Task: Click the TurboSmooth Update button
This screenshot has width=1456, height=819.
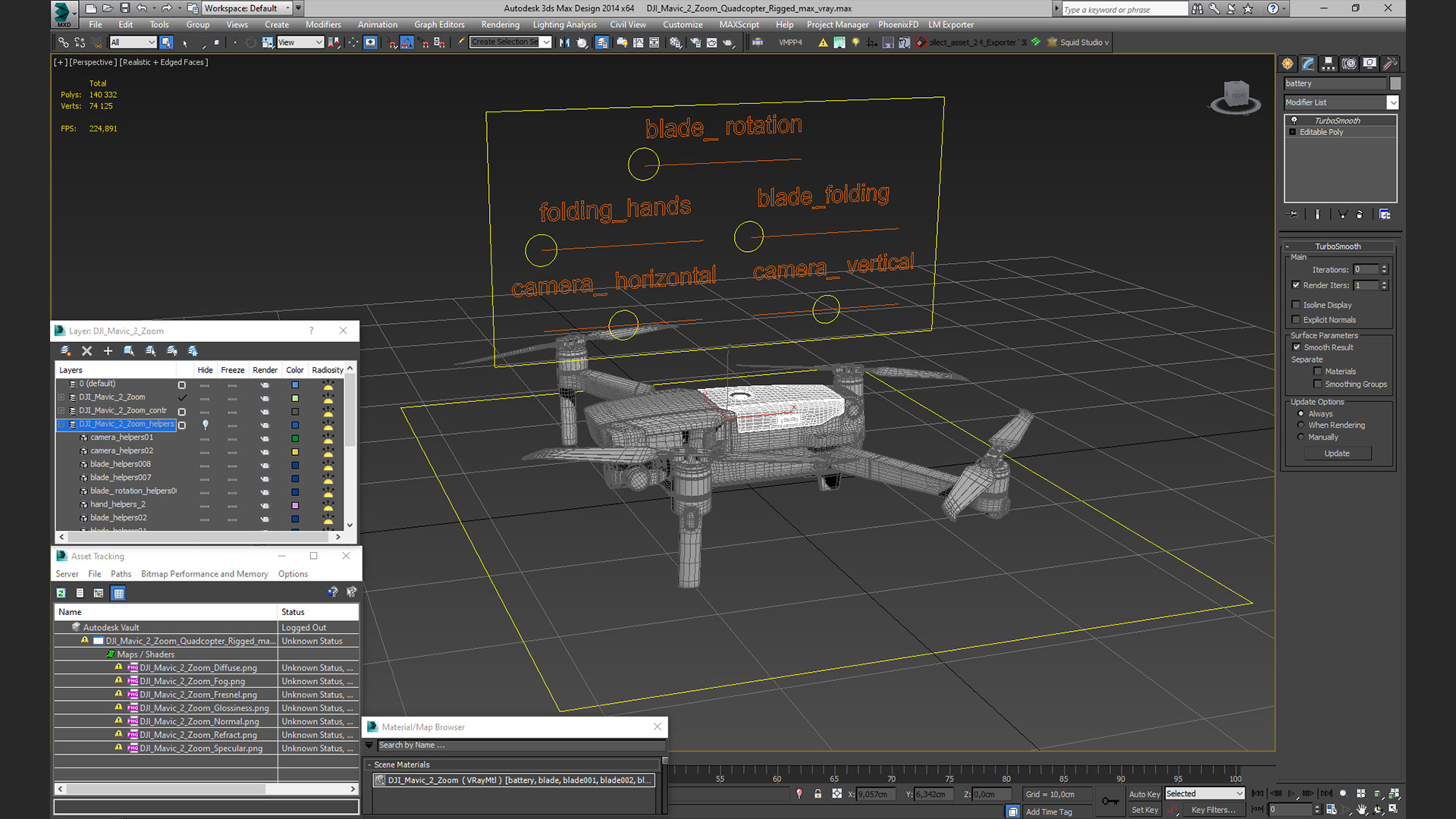Action: click(x=1337, y=453)
